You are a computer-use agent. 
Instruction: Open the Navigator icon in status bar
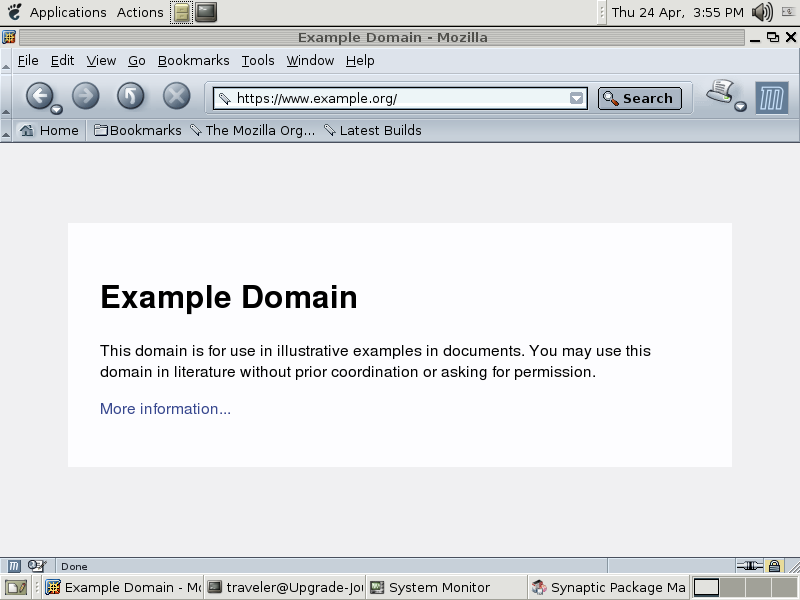[x=14, y=566]
